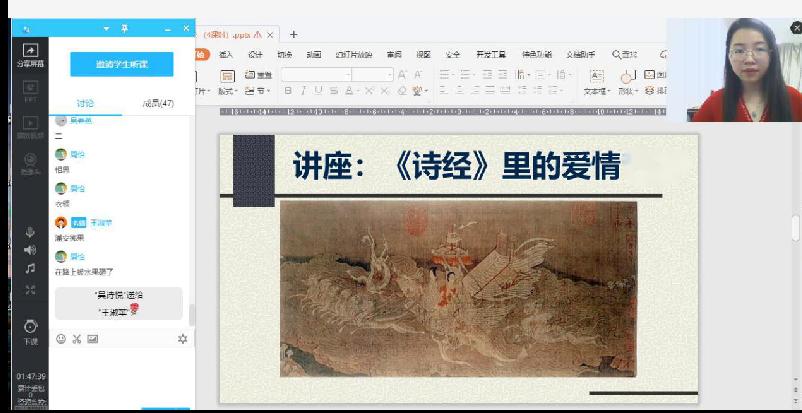The height and width of the screenshot is (413, 802).
Task: Click the 邀请学生听课 button
Action: pyautogui.click(x=122, y=64)
